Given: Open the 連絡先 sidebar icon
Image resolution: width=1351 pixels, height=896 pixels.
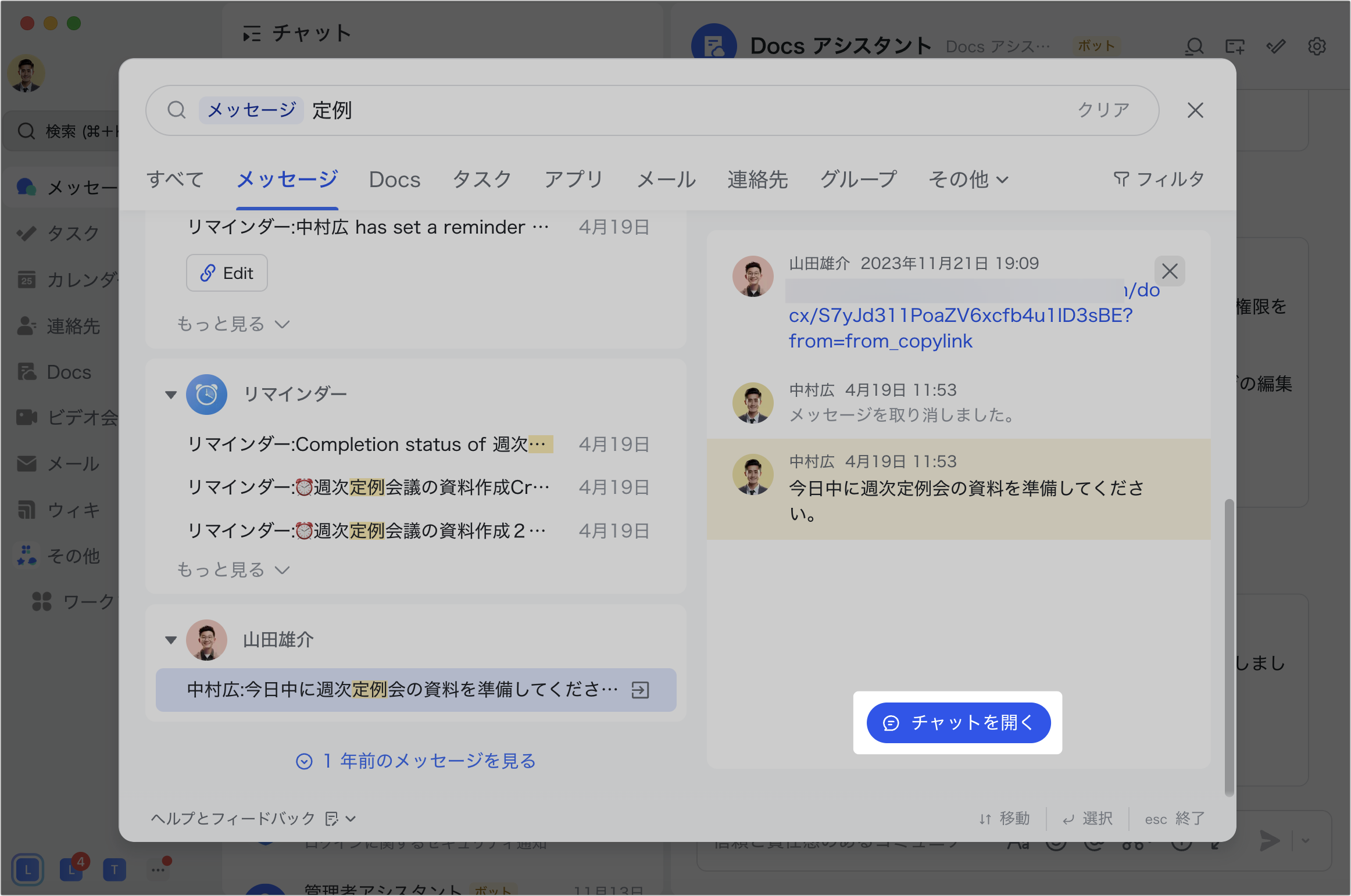Looking at the screenshot, I should 27,326.
